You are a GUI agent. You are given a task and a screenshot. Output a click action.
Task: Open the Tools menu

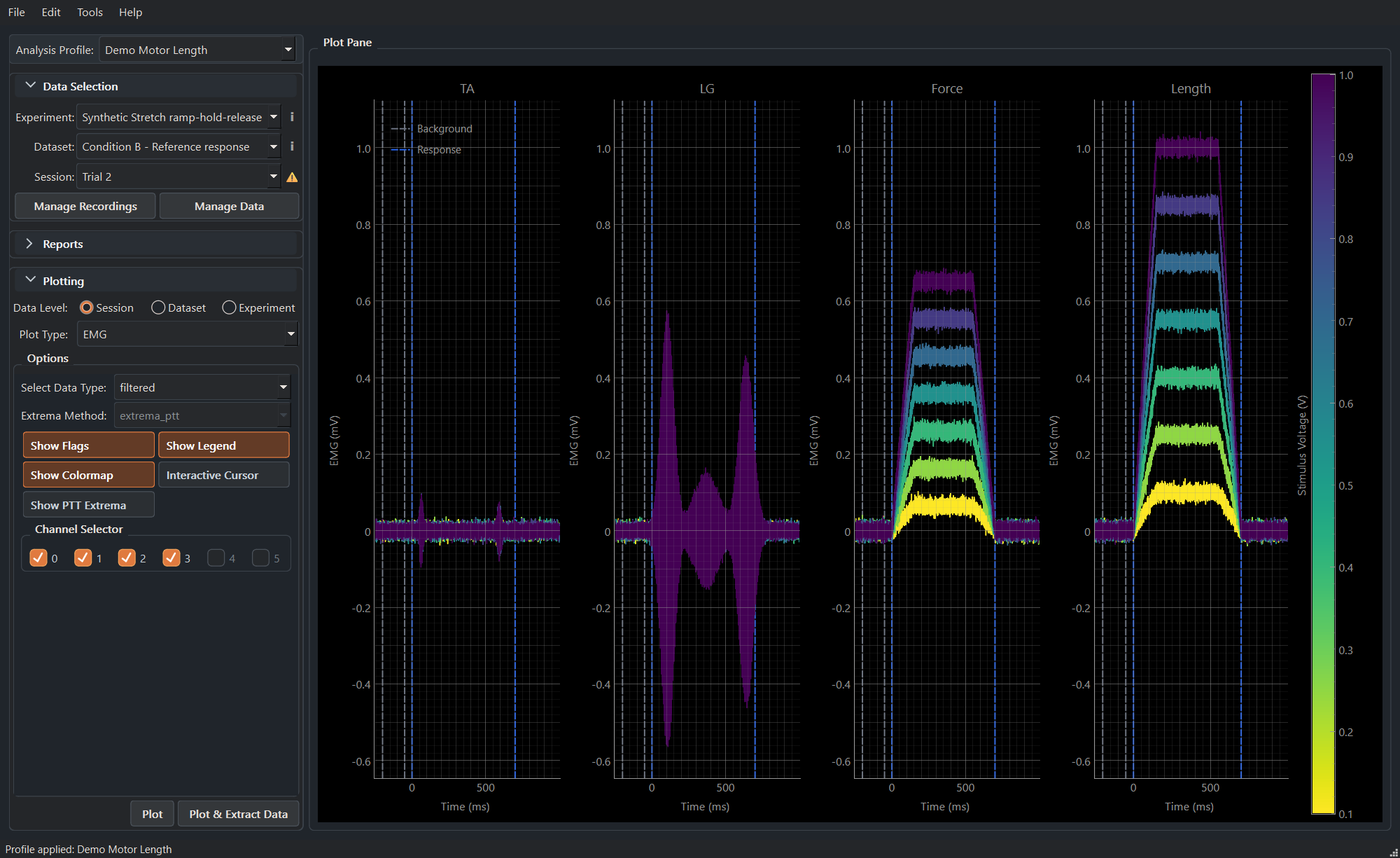coord(90,12)
